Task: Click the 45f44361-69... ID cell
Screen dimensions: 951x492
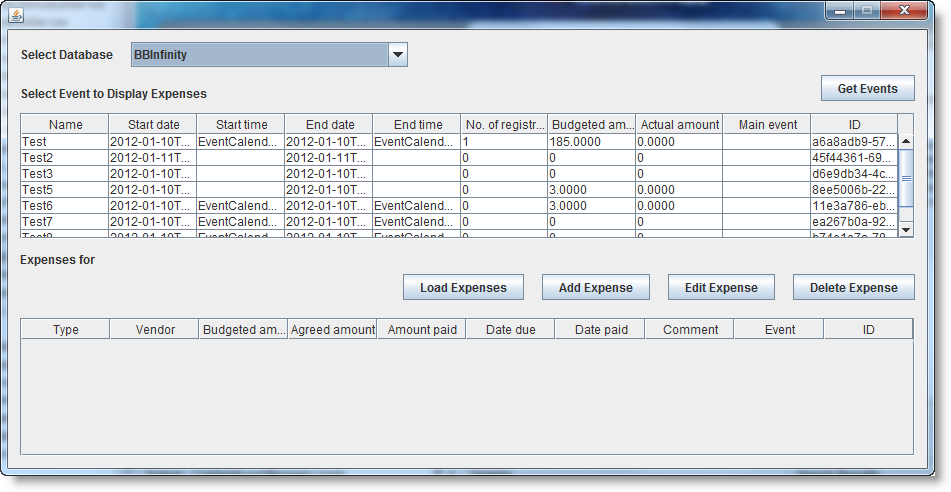Action: pyautogui.click(x=854, y=158)
